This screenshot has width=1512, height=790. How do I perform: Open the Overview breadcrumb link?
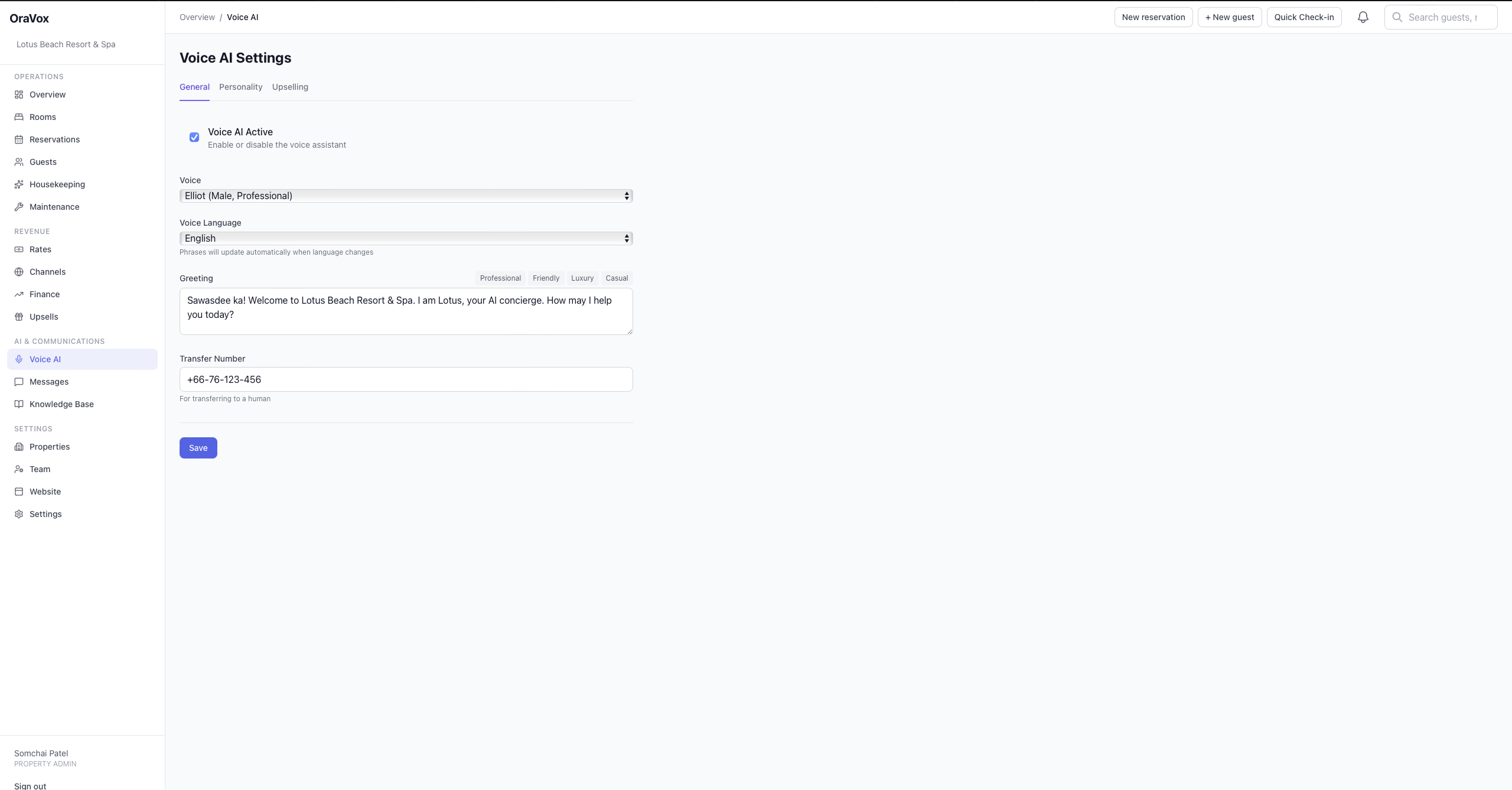197,17
